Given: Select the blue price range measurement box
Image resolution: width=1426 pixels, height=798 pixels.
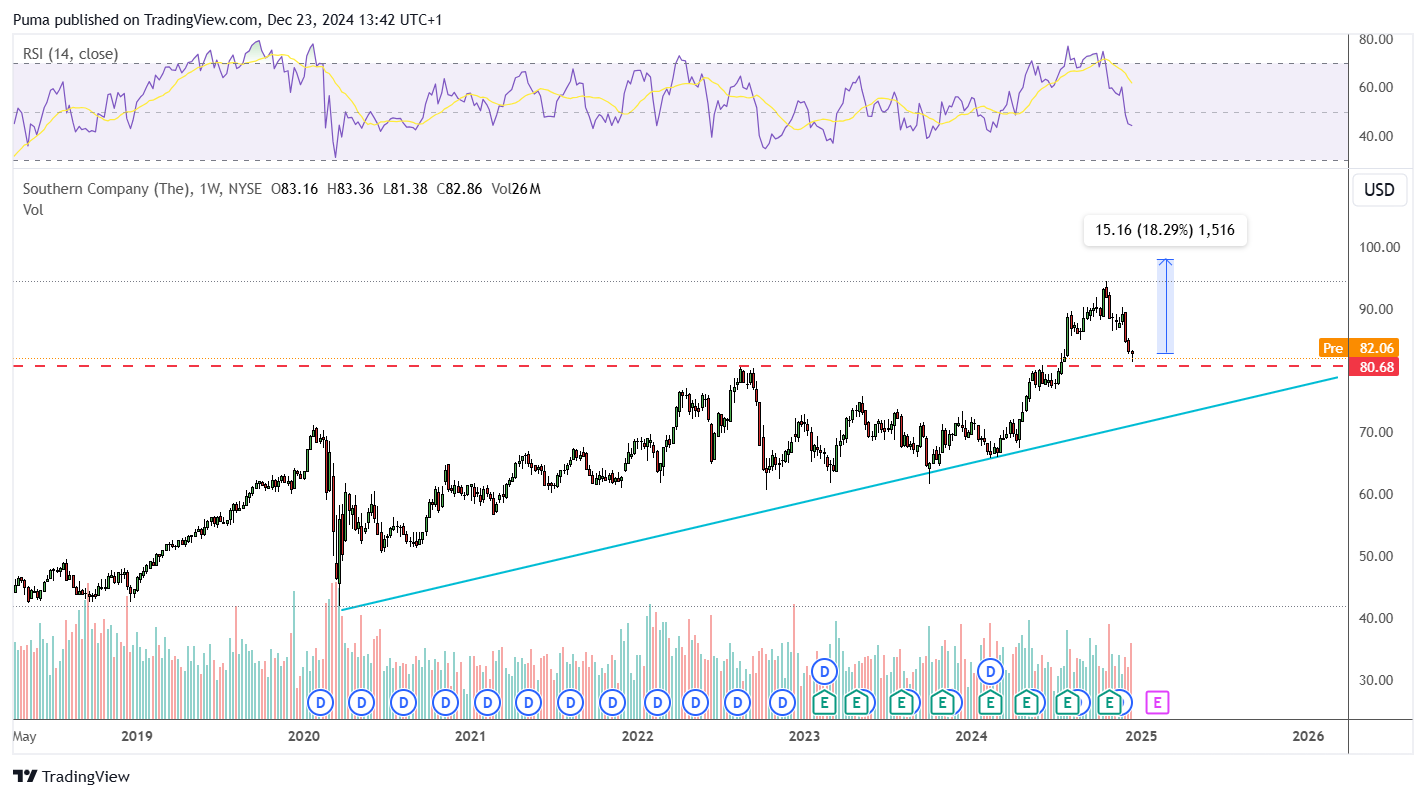Looking at the screenshot, I should (x=1165, y=306).
